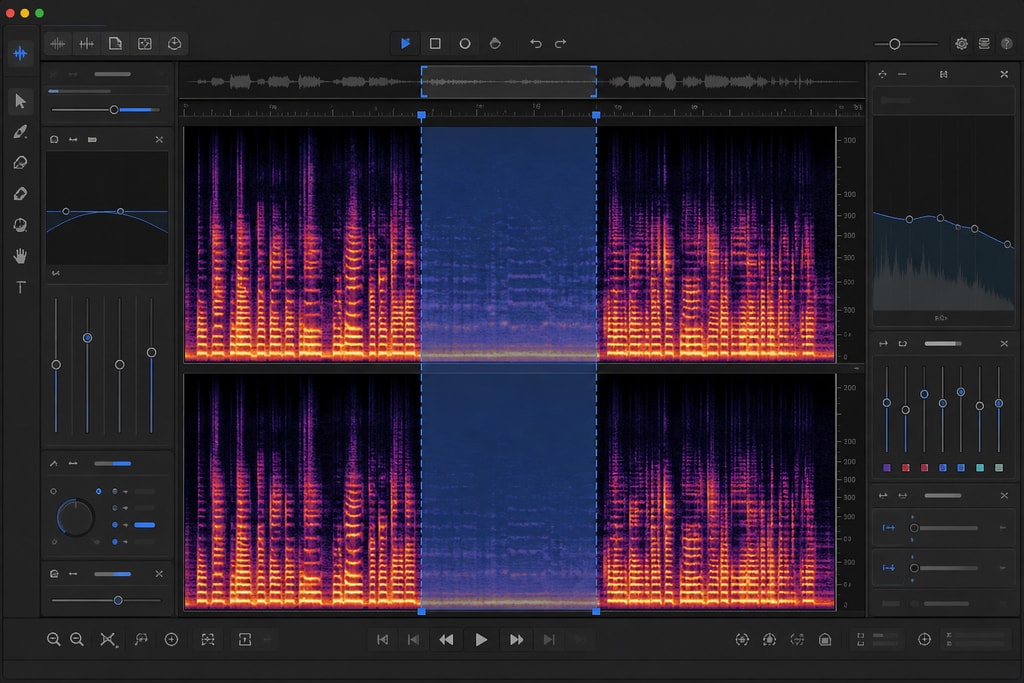
Task: Click the right node on the left EQ curve
Action: (x=120, y=212)
